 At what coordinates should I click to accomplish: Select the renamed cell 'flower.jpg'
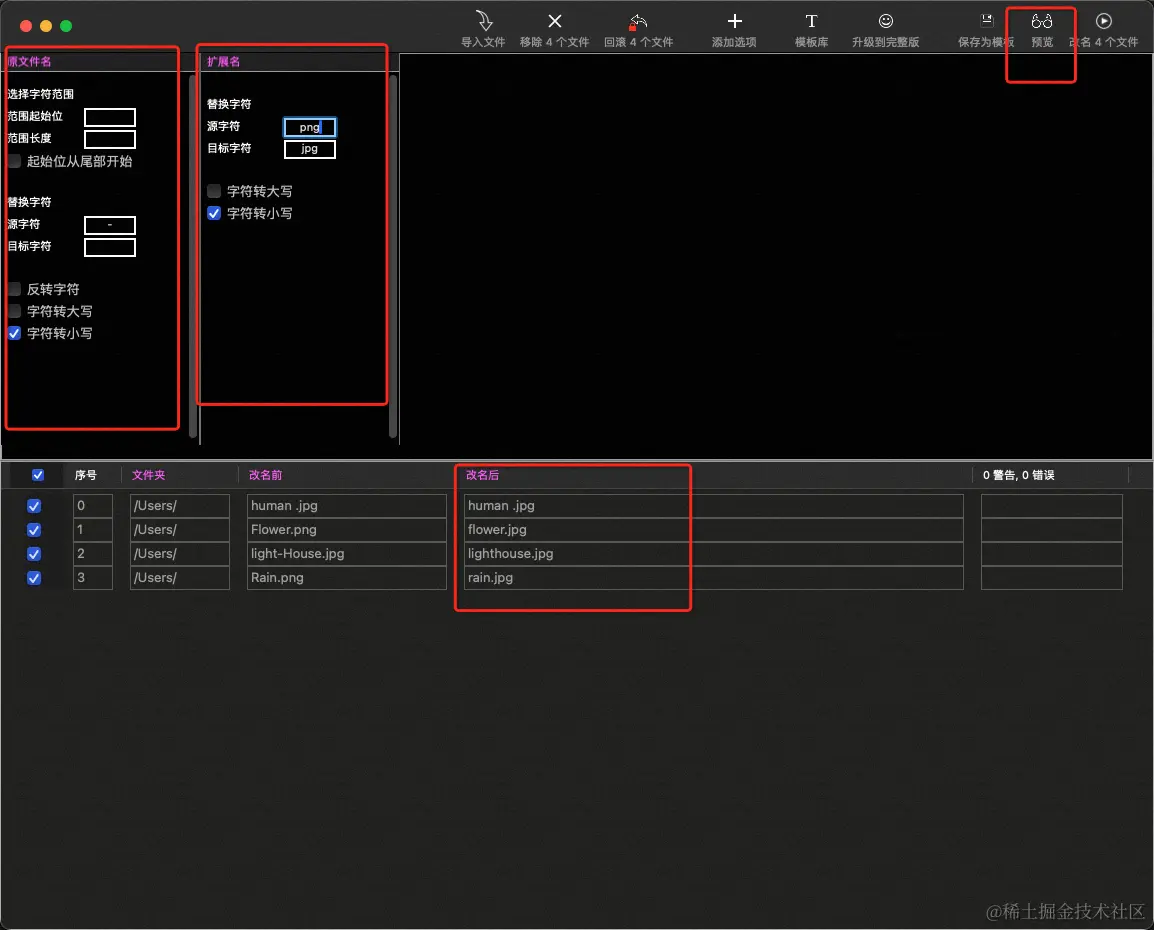714,530
